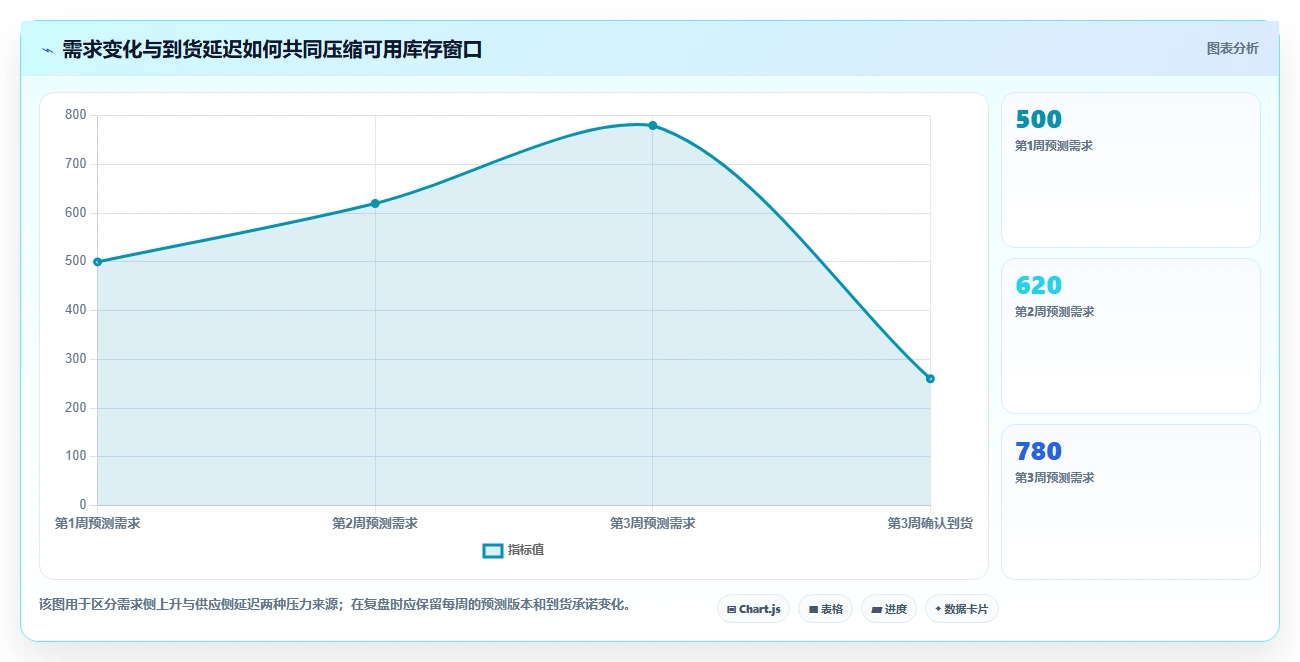Image resolution: width=1300 pixels, height=662 pixels.
Task: Click the Chart.js tag icon
Action: point(731,609)
